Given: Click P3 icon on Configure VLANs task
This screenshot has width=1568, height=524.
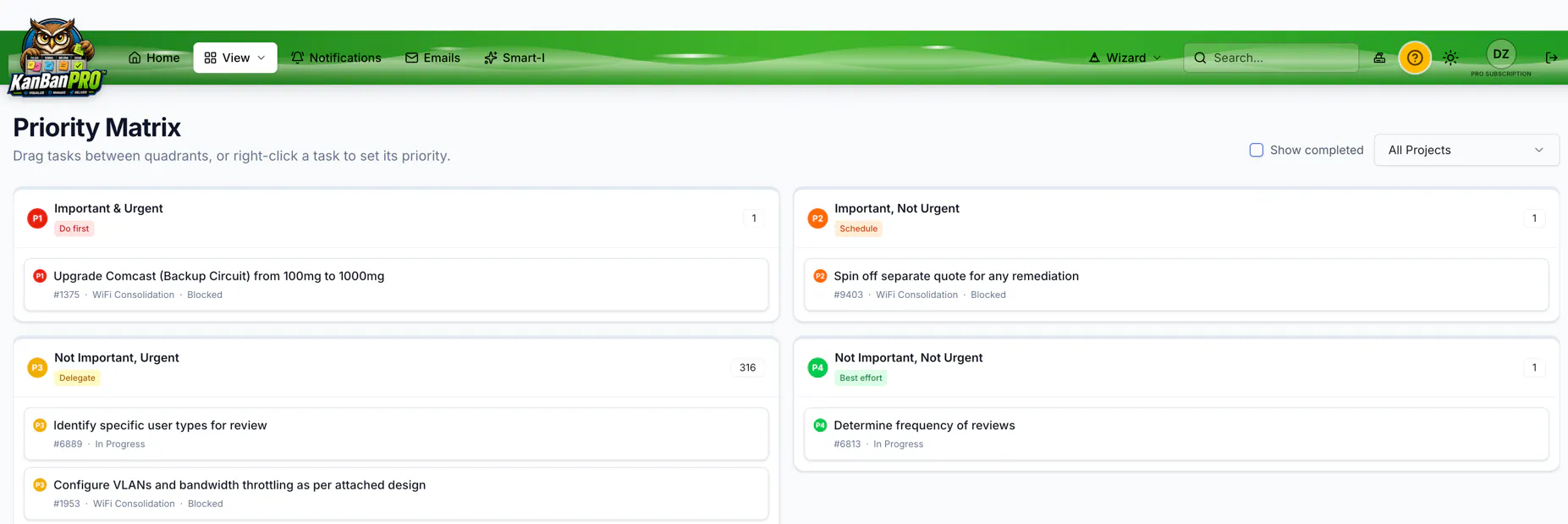Looking at the screenshot, I should (40, 485).
